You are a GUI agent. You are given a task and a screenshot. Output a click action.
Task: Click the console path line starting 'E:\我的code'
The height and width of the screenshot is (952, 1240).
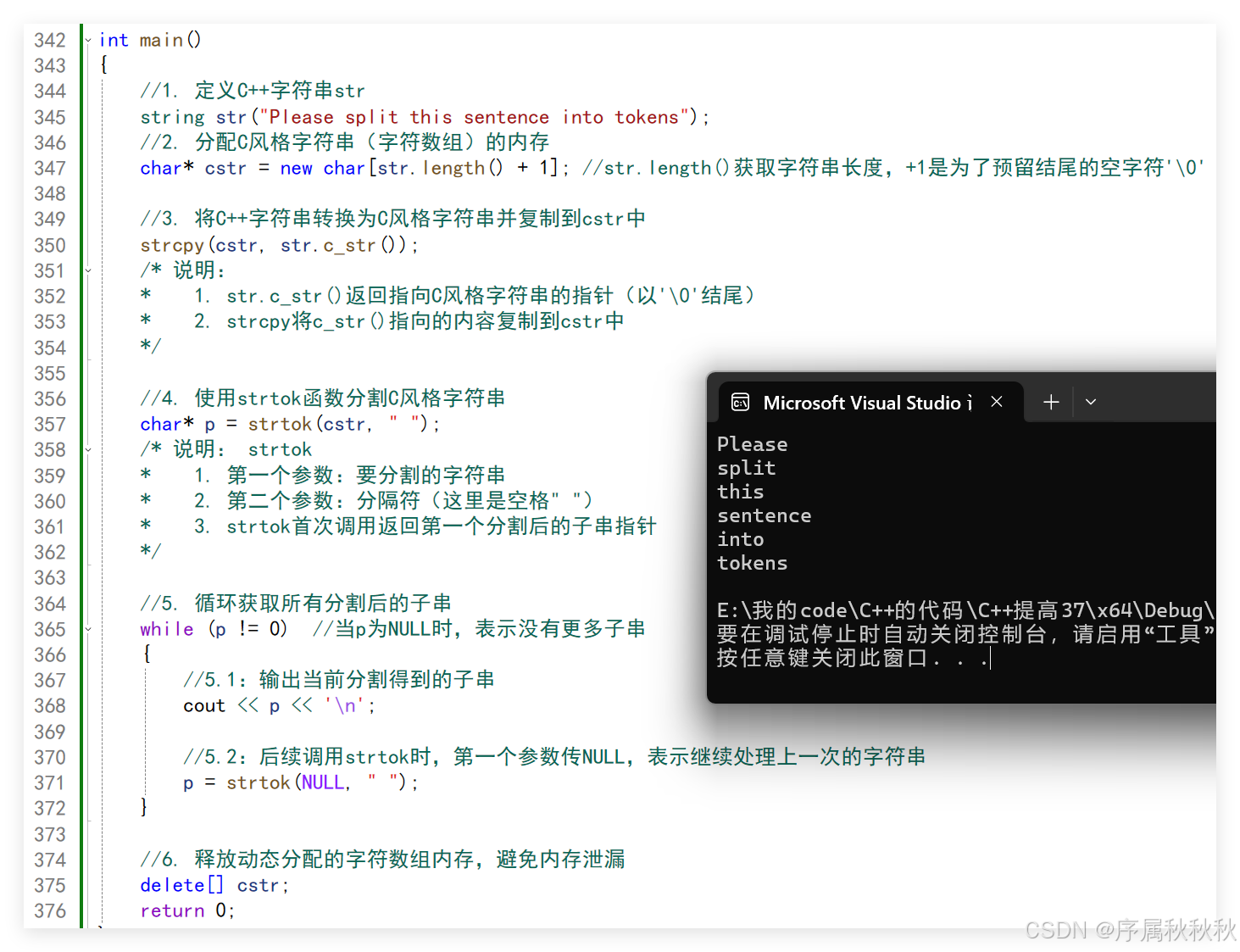coord(966,610)
